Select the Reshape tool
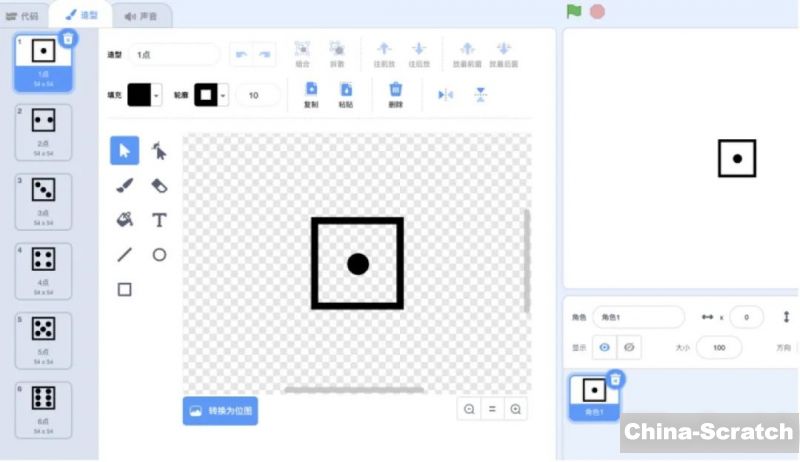The height and width of the screenshot is (462, 800). click(159, 151)
